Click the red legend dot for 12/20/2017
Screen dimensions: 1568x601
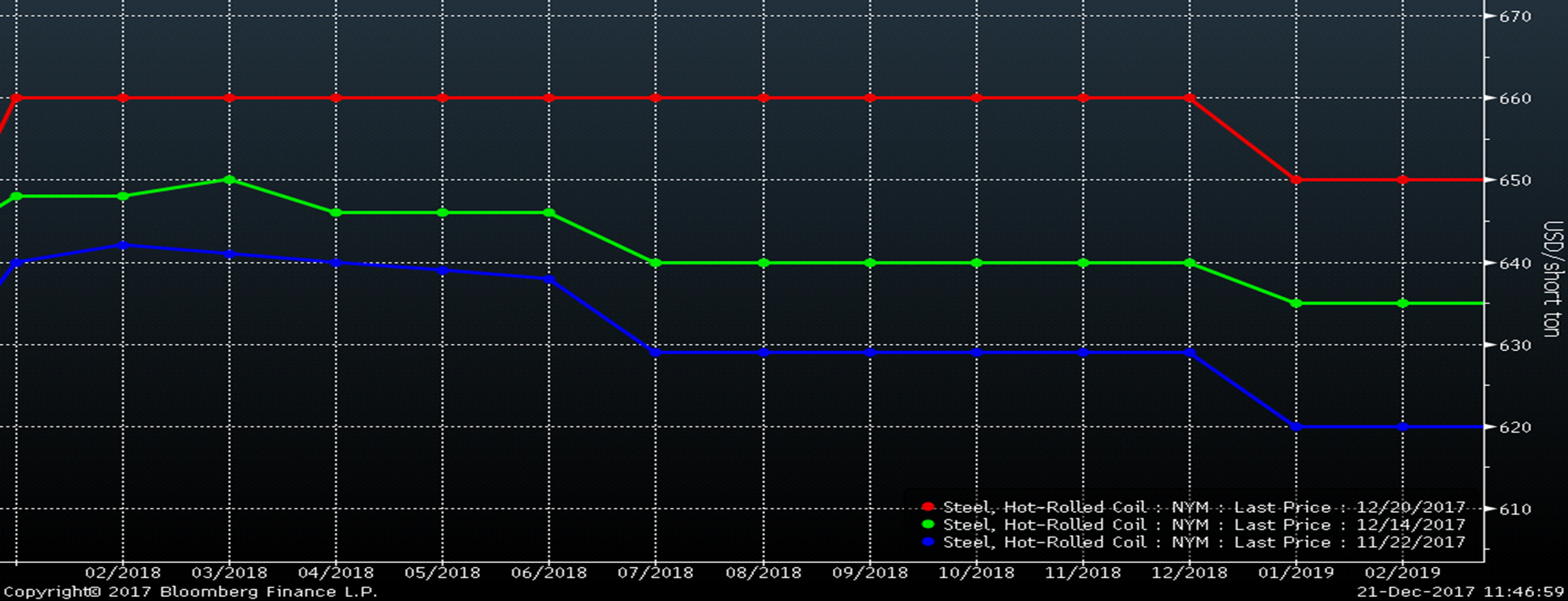pos(928,507)
